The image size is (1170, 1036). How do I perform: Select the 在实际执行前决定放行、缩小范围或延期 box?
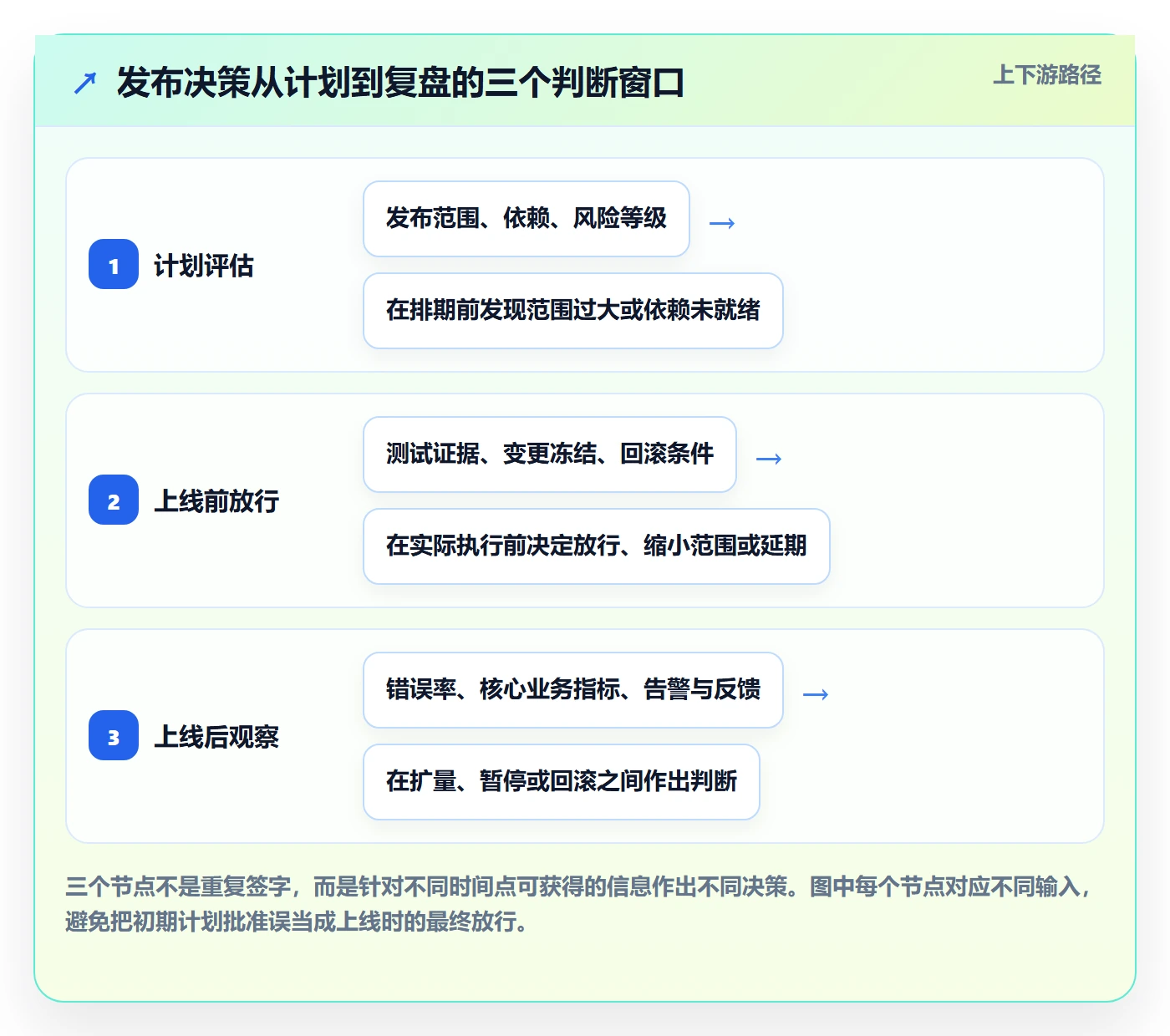[597, 546]
